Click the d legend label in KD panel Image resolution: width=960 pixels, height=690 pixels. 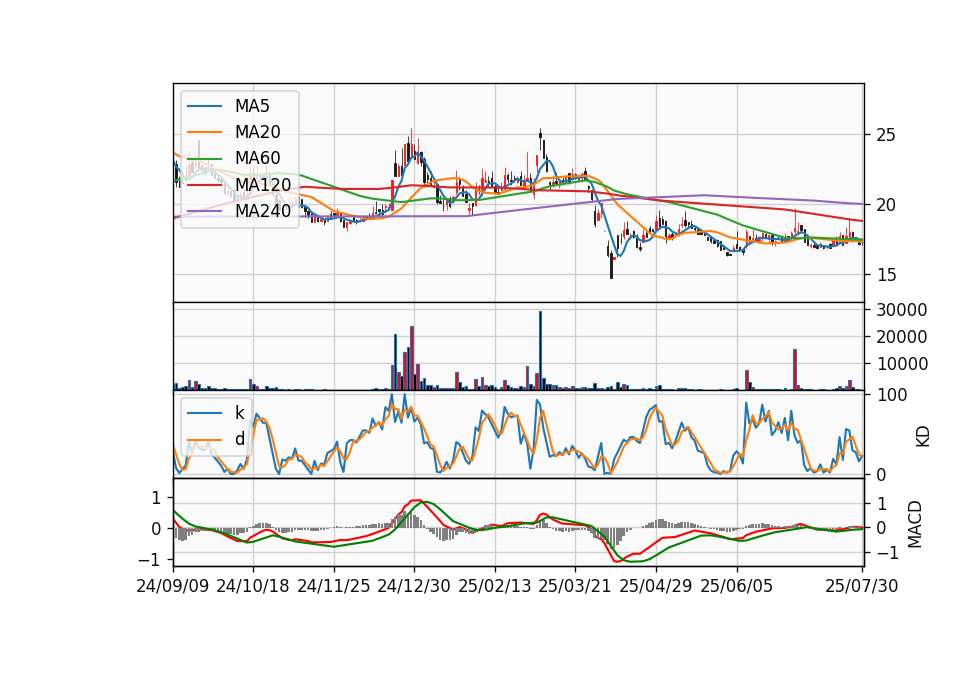click(x=240, y=439)
